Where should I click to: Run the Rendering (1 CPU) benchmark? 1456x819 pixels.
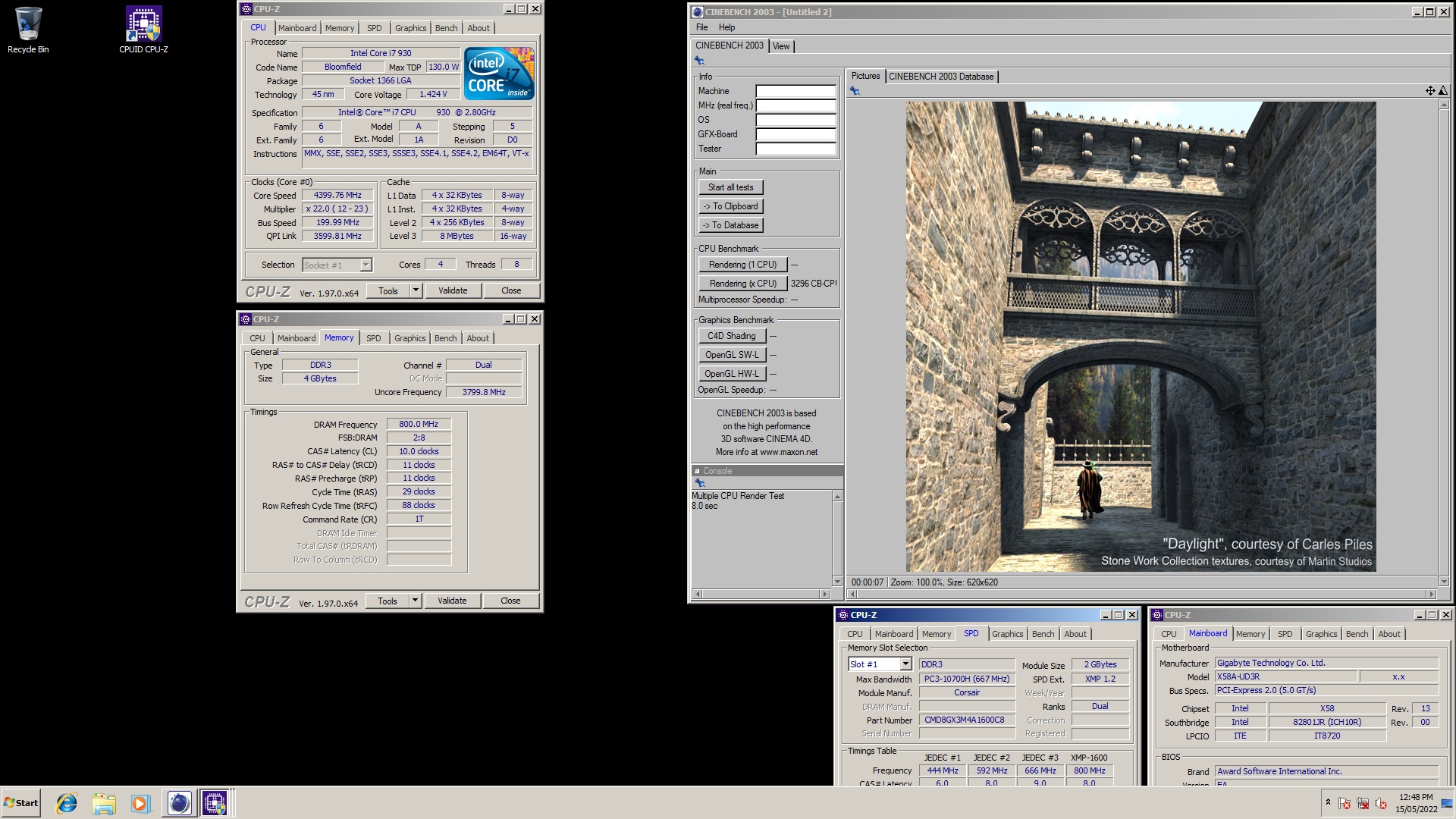point(742,265)
